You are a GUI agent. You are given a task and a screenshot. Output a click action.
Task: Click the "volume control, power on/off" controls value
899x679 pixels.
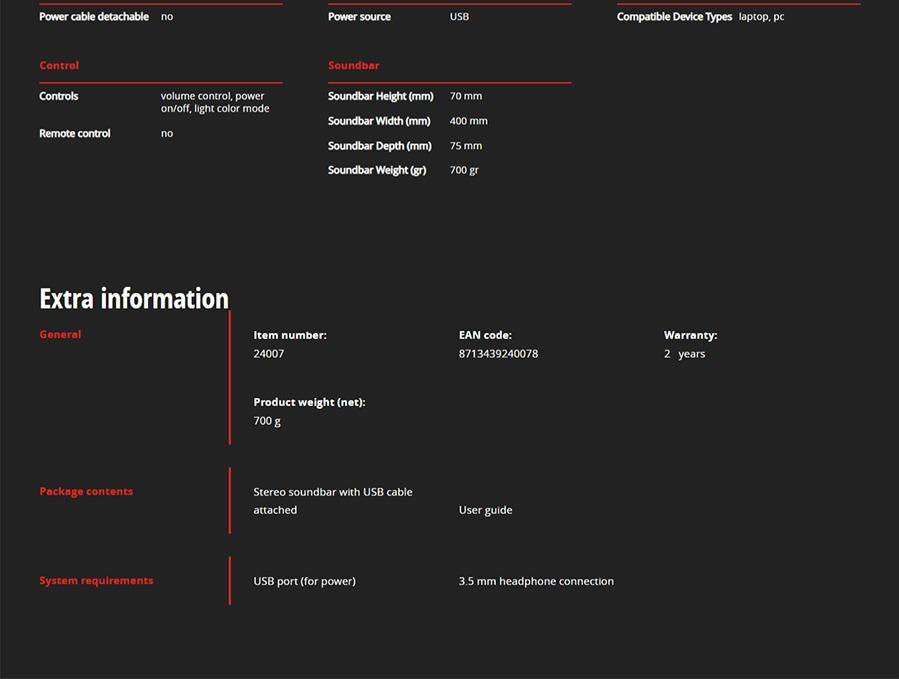point(214,102)
